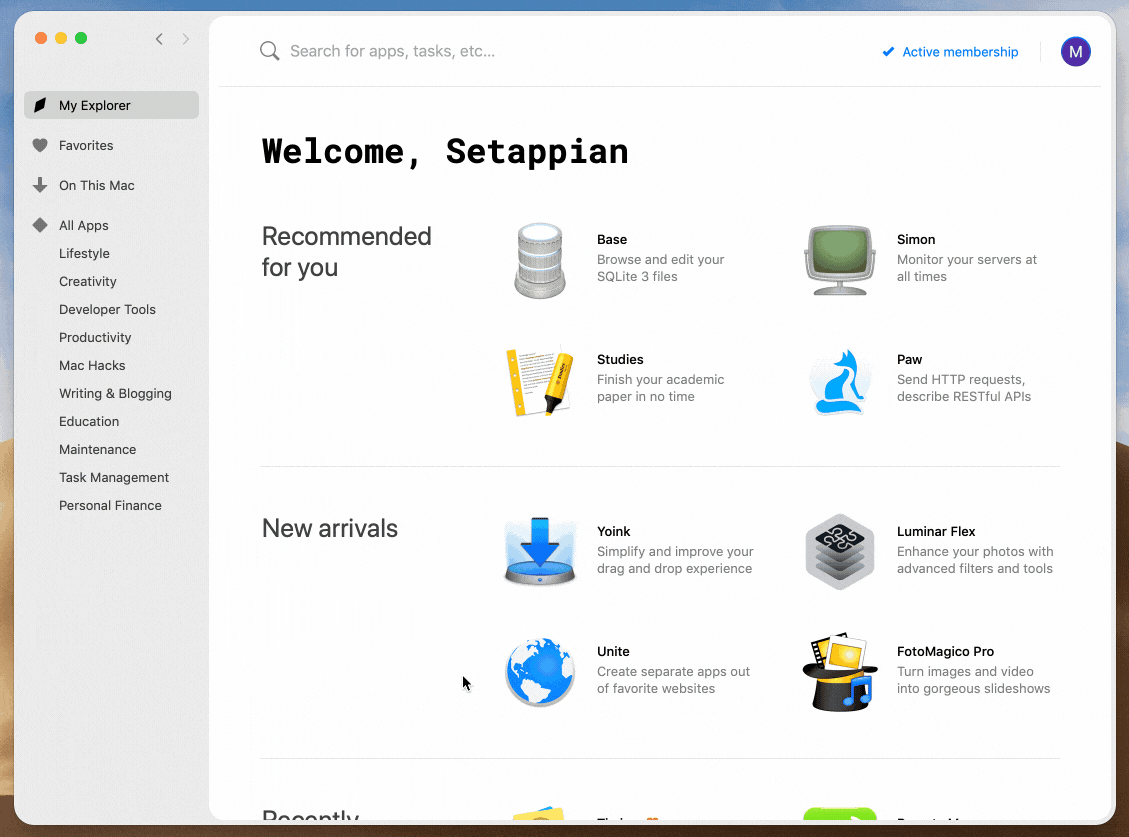
Task: Open the Yoink download tray icon
Action: pyautogui.click(x=539, y=551)
